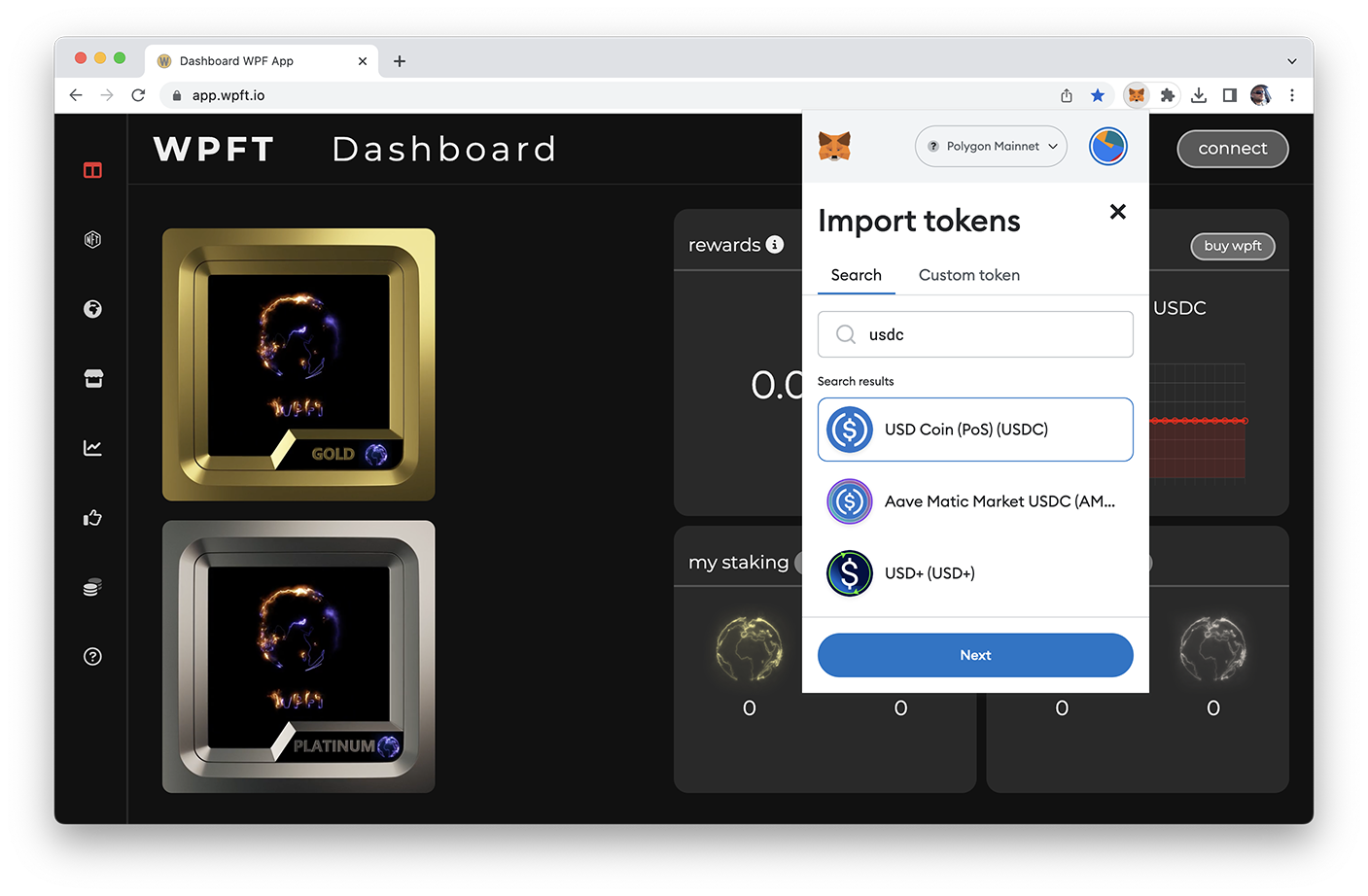Viewport: 1368px width, 896px height.
Task: Click the token search field containing usdc
Action: [x=975, y=334]
